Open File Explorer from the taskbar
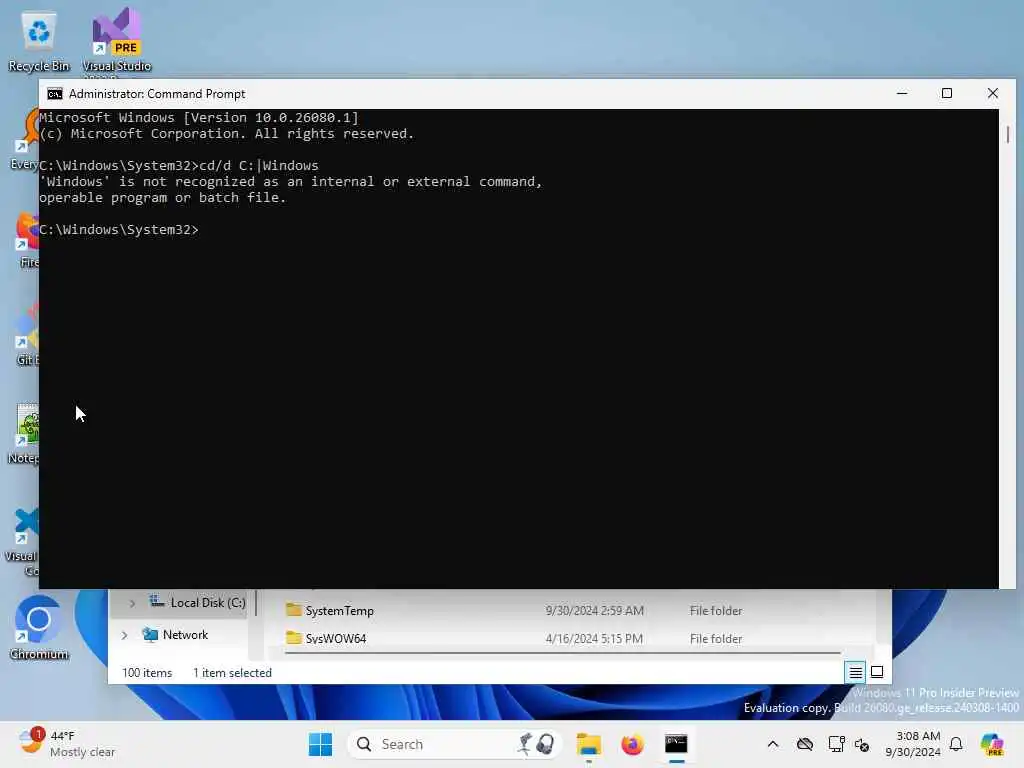The height and width of the screenshot is (768, 1024). (588, 744)
